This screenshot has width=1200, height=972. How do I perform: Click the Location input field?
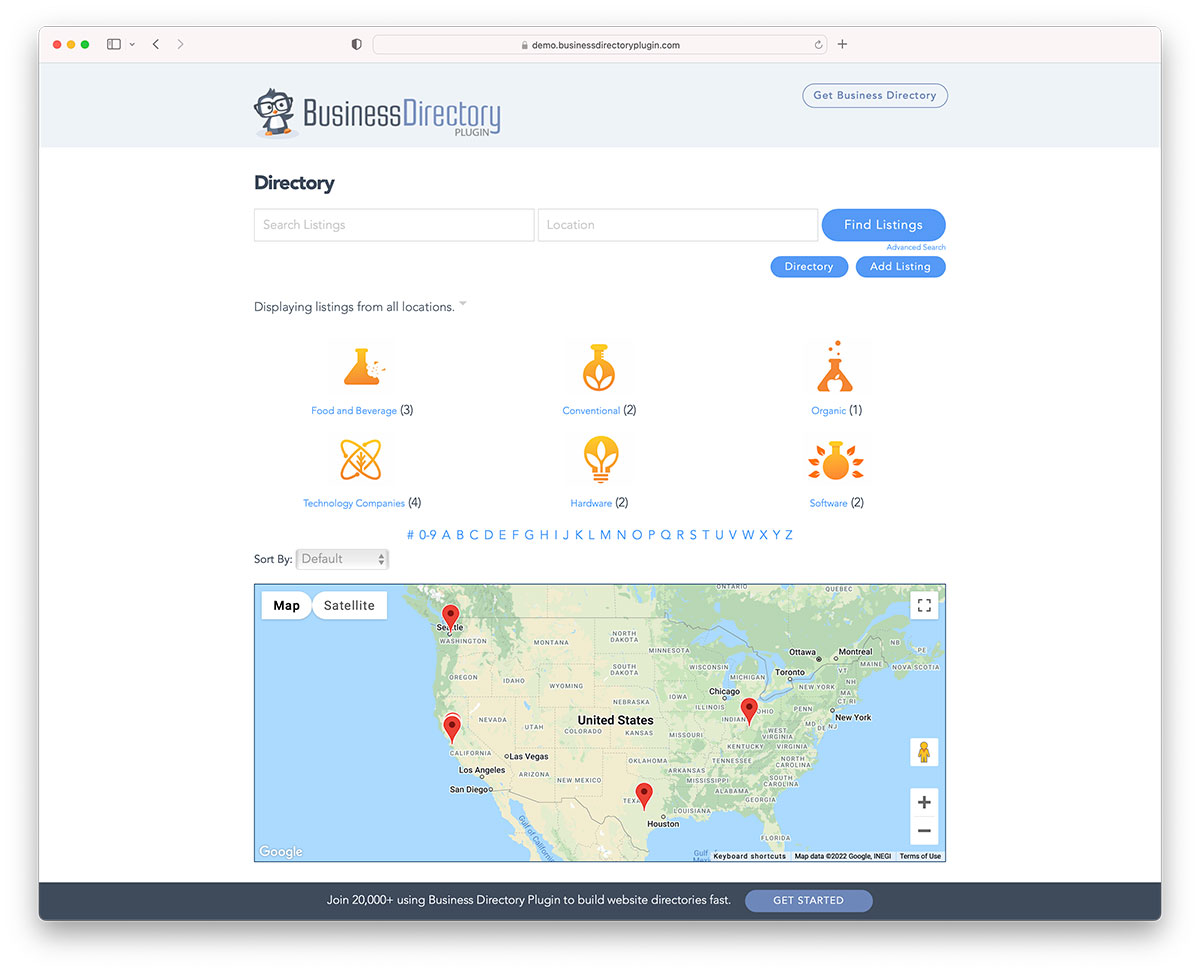[x=678, y=225]
